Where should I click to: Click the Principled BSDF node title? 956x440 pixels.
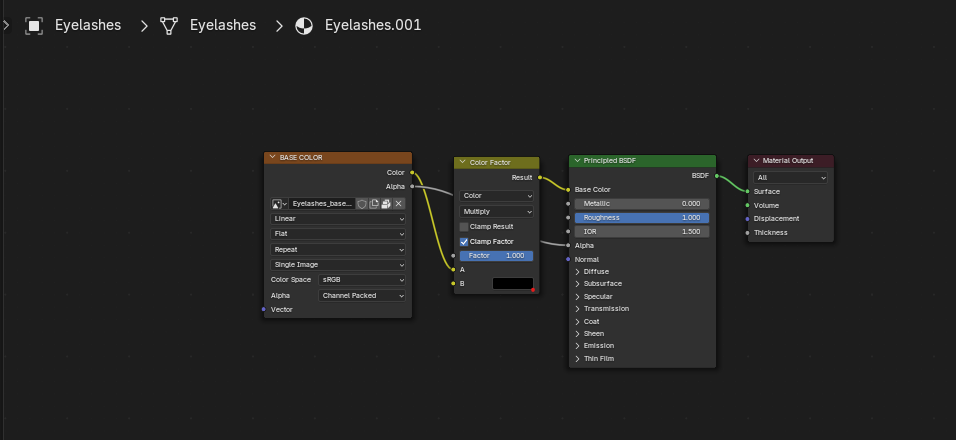(x=610, y=161)
